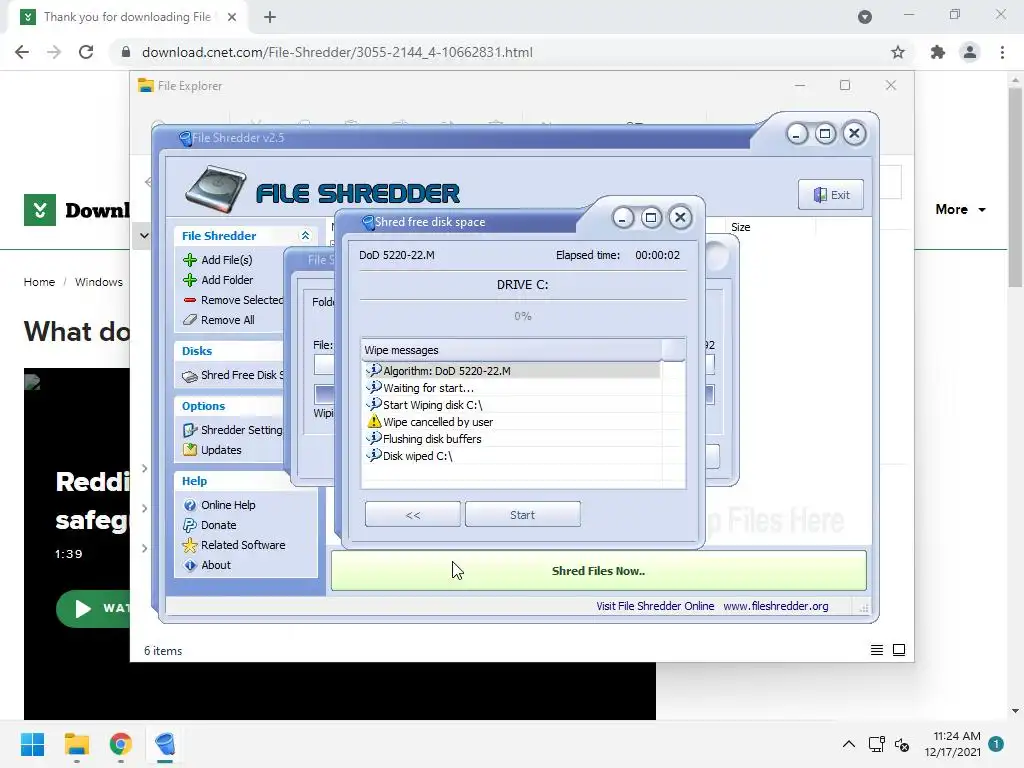Select the Start Wiping disk C:\ message

click(x=513, y=405)
